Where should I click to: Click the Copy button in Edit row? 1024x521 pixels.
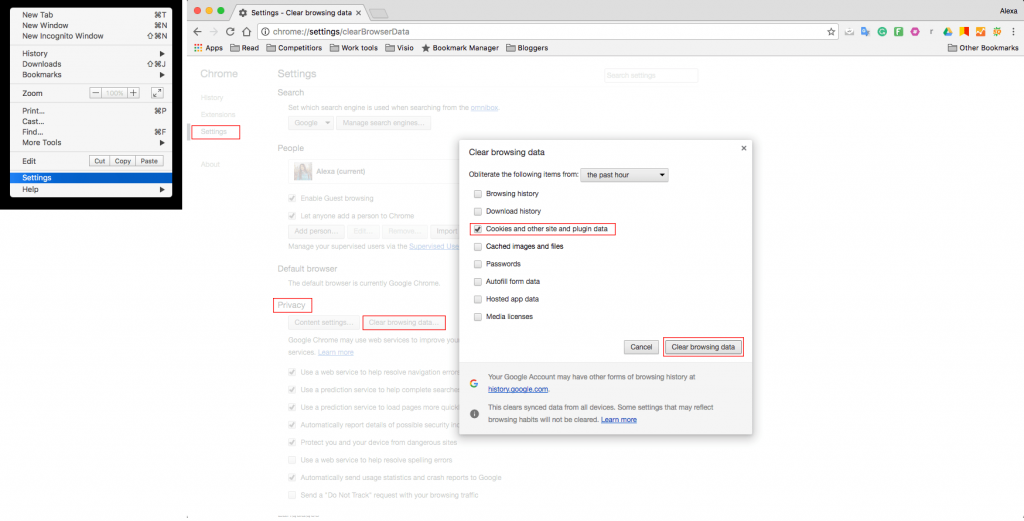pos(123,161)
